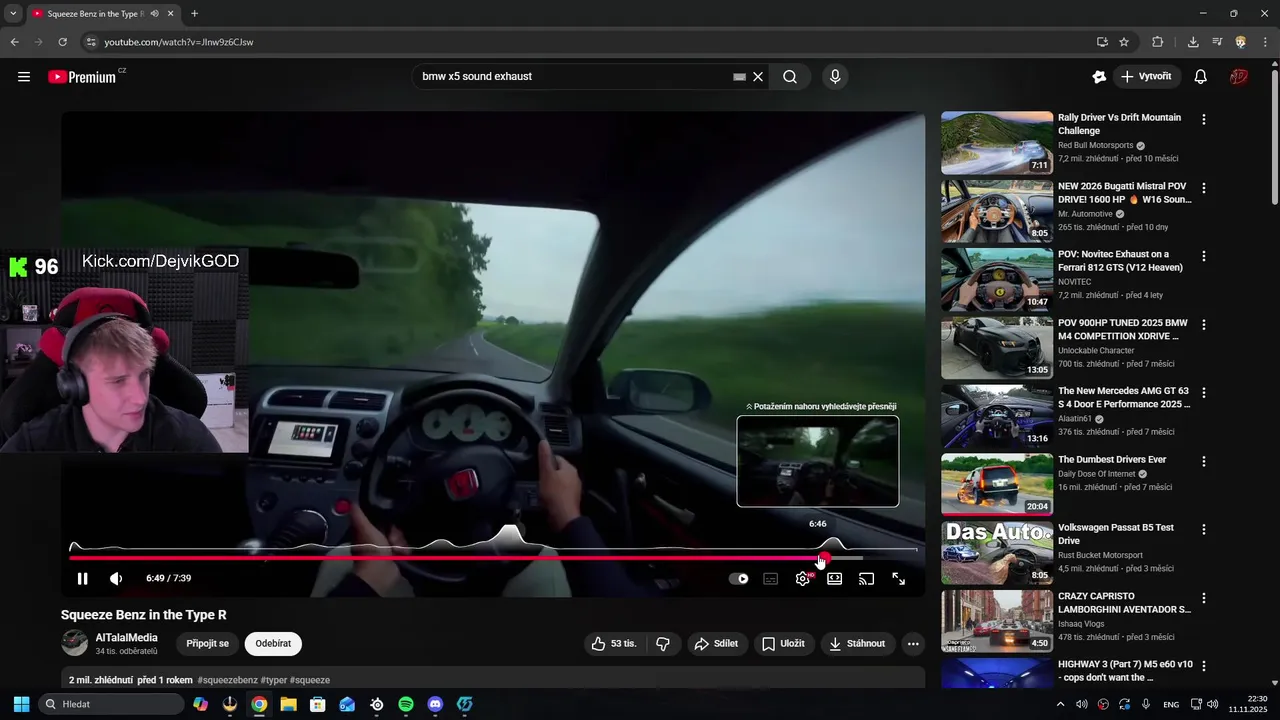Screen dimensions: 1280x720
Task: Open the browser three-dot menu
Action: click(1264, 42)
